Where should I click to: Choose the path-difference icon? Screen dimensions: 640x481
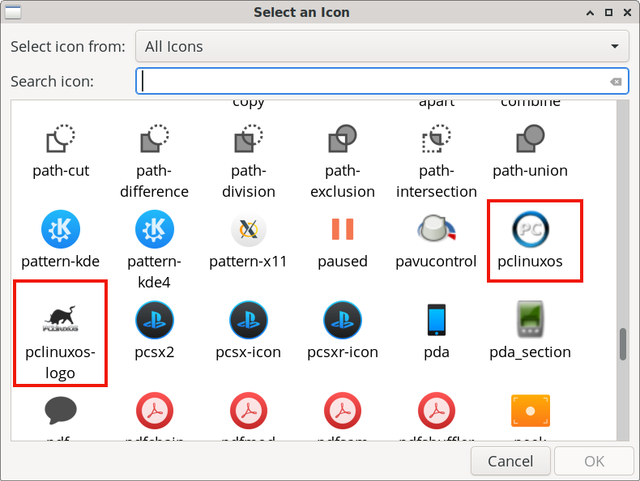pos(154,139)
